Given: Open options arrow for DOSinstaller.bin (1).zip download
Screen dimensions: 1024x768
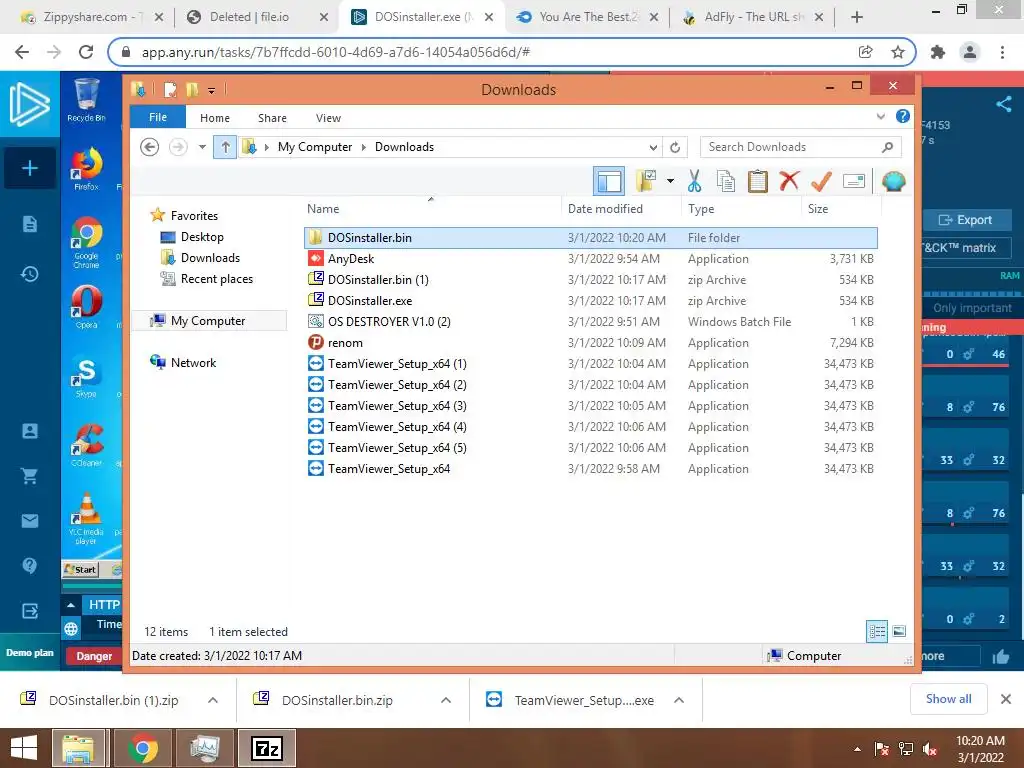Looking at the screenshot, I should (x=213, y=700).
